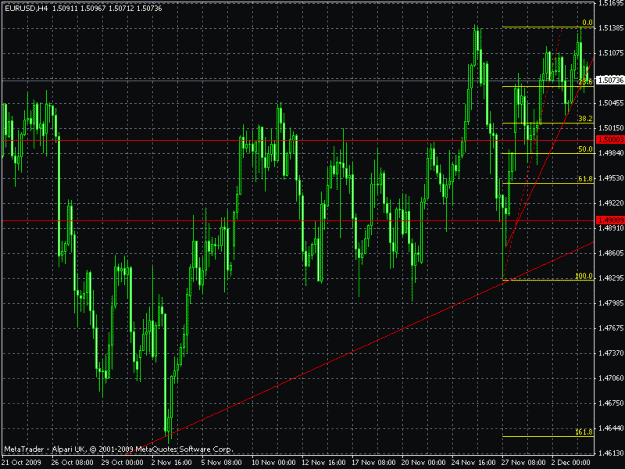
Task: Click the Fibonacci 161.8 level label
Action: point(584,432)
